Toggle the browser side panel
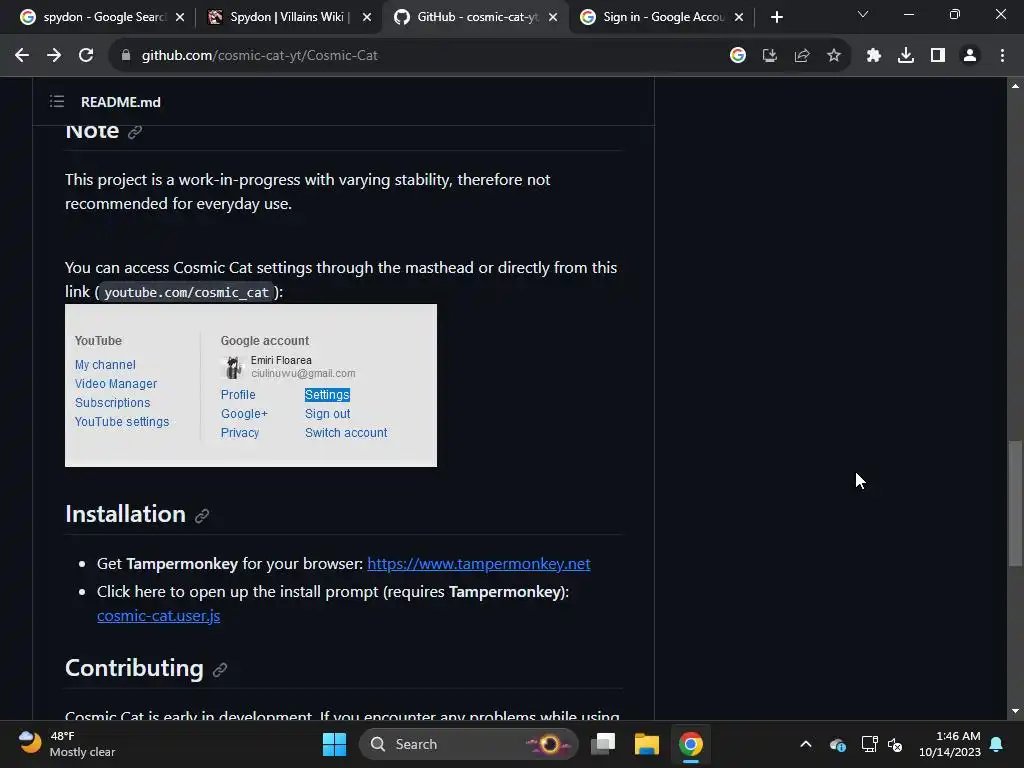 pyautogui.click(x=938, y=56)
